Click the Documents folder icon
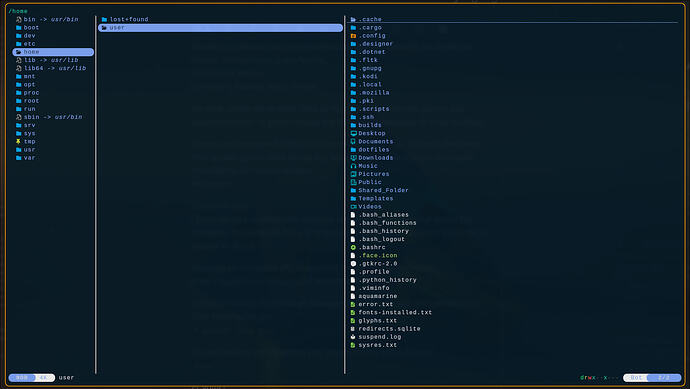690x389 pixels. (x=353, y=142)
